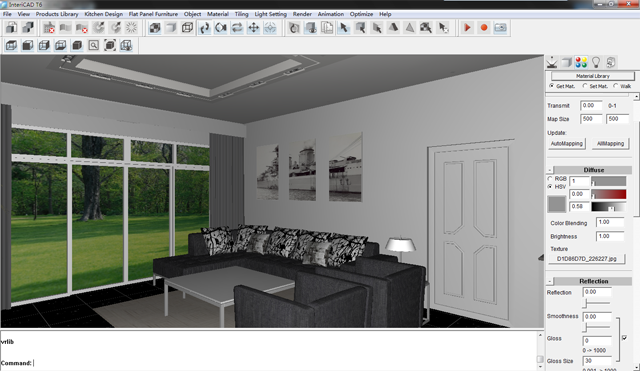Viewport: 640px width, 371px height.
Task: Select the Set Mat. radio button
Action: tap(585, 86)
